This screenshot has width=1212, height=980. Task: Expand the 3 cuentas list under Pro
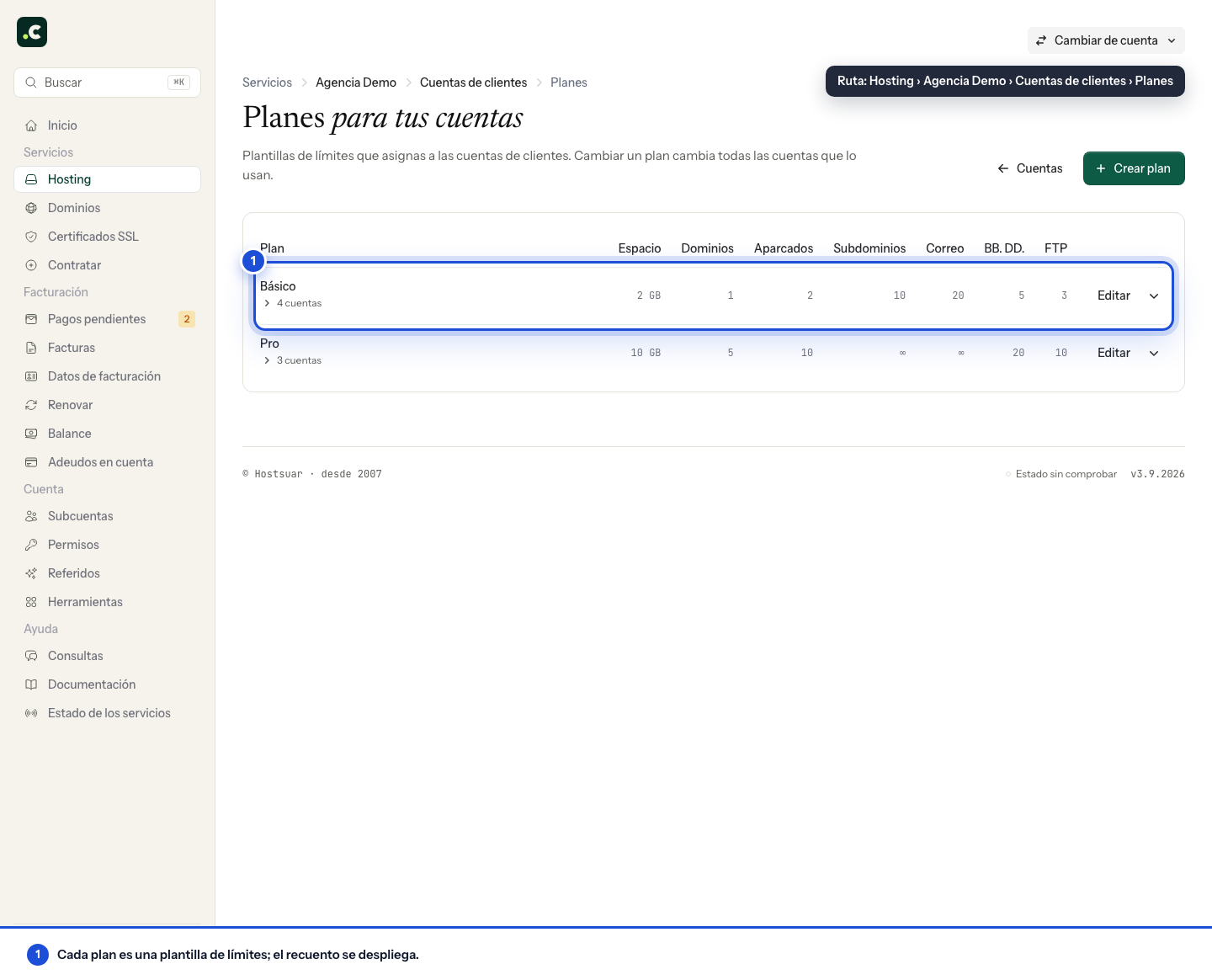coord(292,360)
